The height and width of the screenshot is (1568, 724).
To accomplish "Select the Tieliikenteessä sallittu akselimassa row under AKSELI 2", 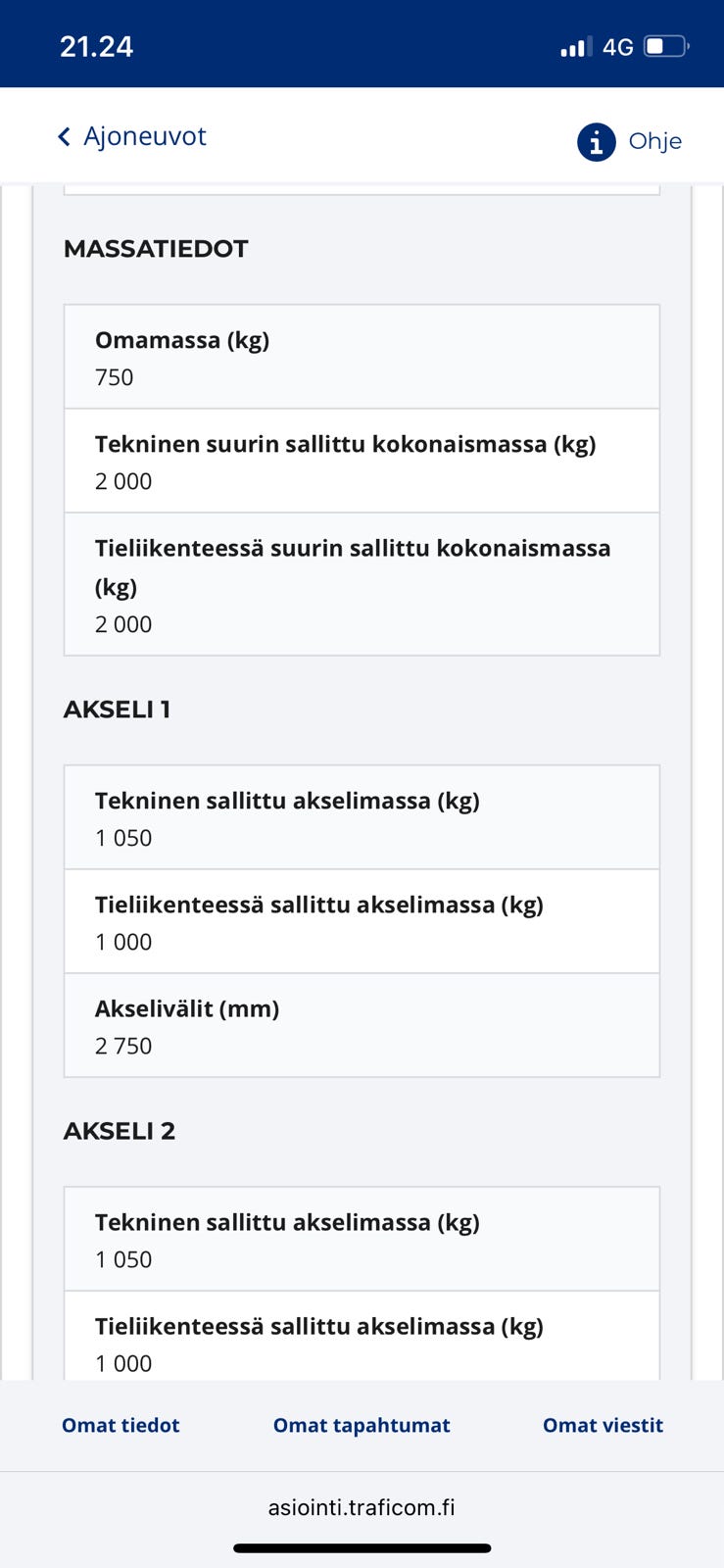I will tap(362, 1341).
